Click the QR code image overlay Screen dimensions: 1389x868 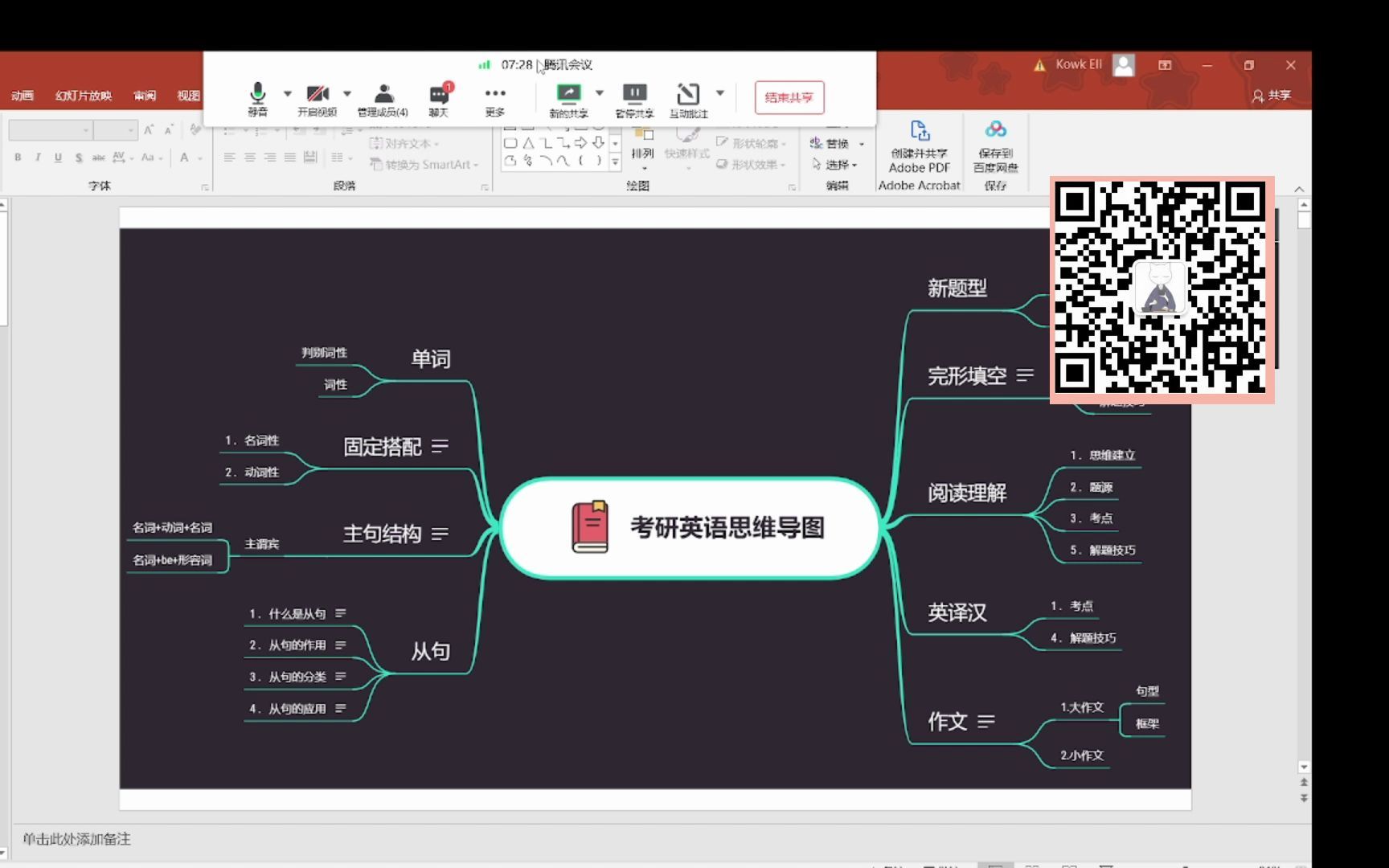click(x=1162, y=289)
